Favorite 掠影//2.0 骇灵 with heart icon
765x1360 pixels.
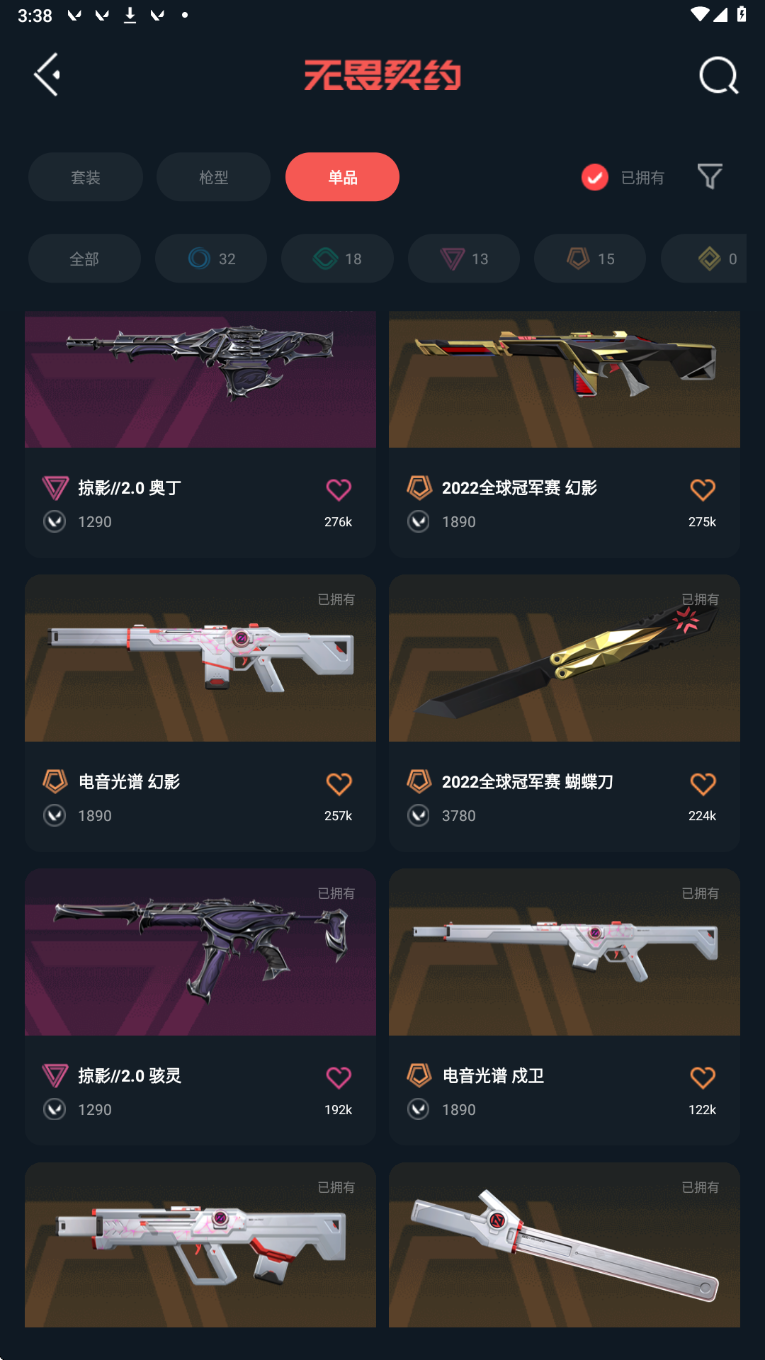(x=339, y=1077)
